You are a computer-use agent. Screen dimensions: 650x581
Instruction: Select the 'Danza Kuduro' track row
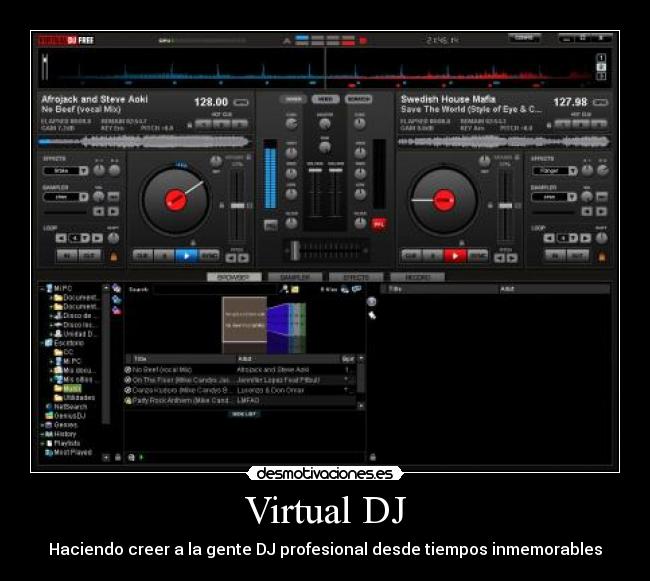[x=240, y=390]
